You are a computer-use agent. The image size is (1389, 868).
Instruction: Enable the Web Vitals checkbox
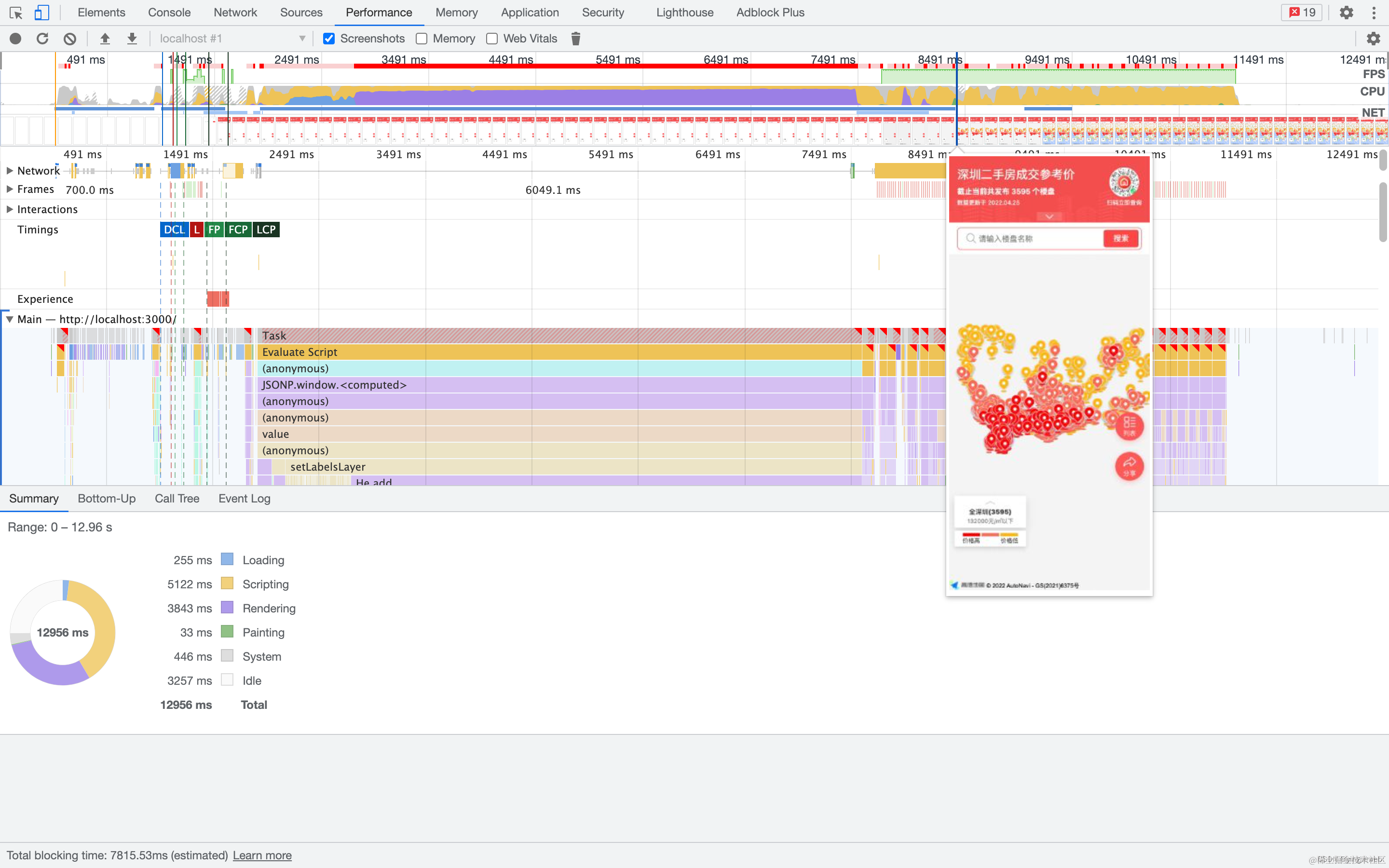click(492, 39)
